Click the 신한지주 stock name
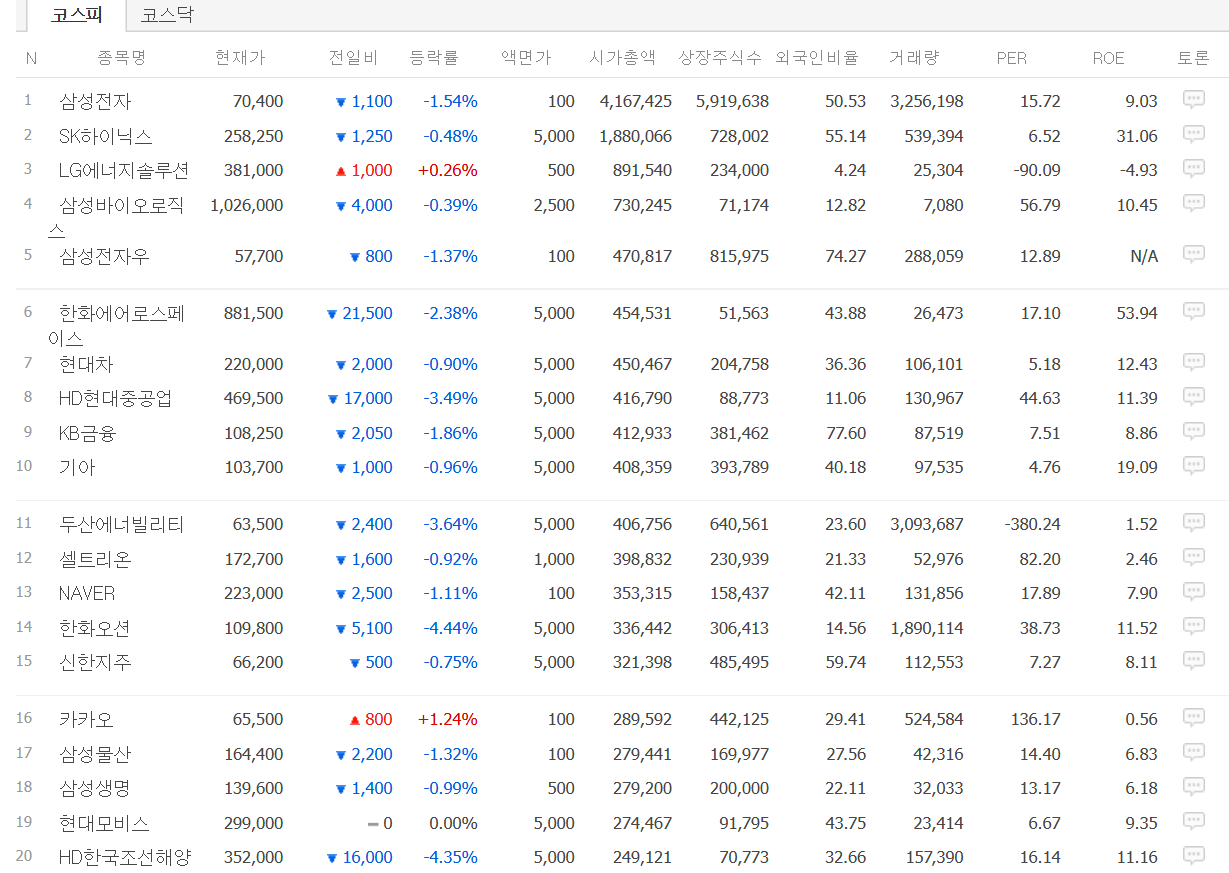 point(95,662)
